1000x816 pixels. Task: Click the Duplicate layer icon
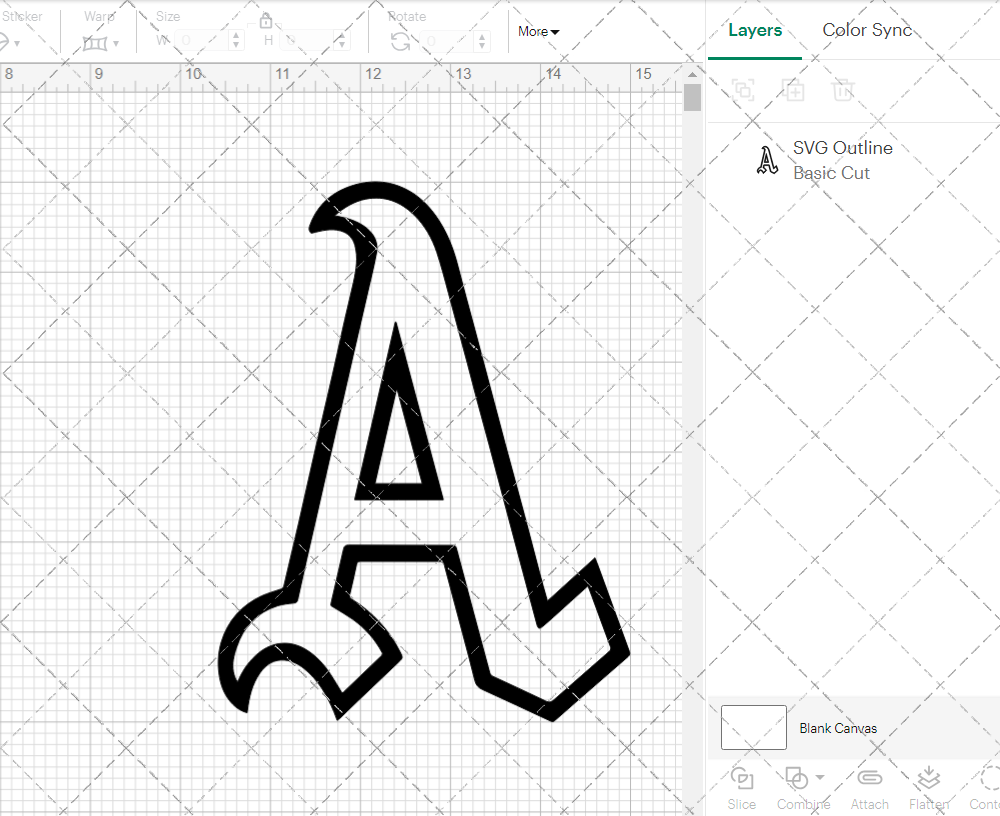[x=793, y=90]
